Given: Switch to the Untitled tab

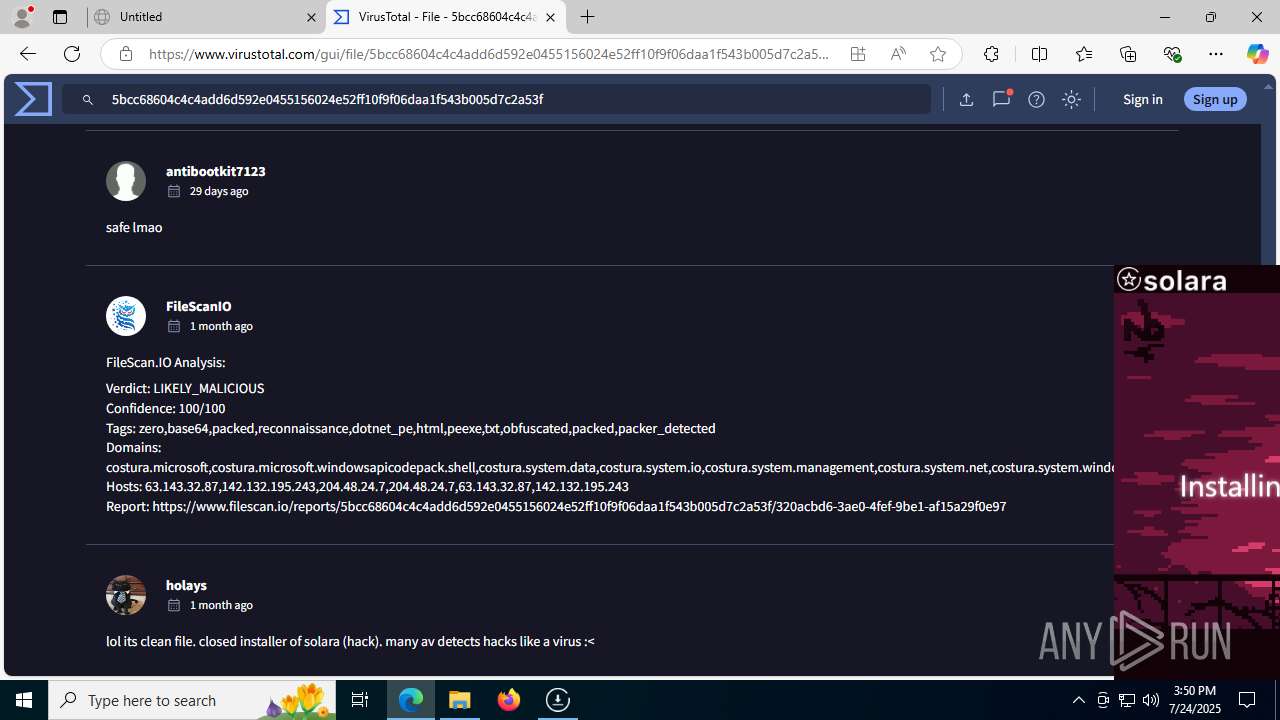Looking at the screenshot, I should (205, 17).
